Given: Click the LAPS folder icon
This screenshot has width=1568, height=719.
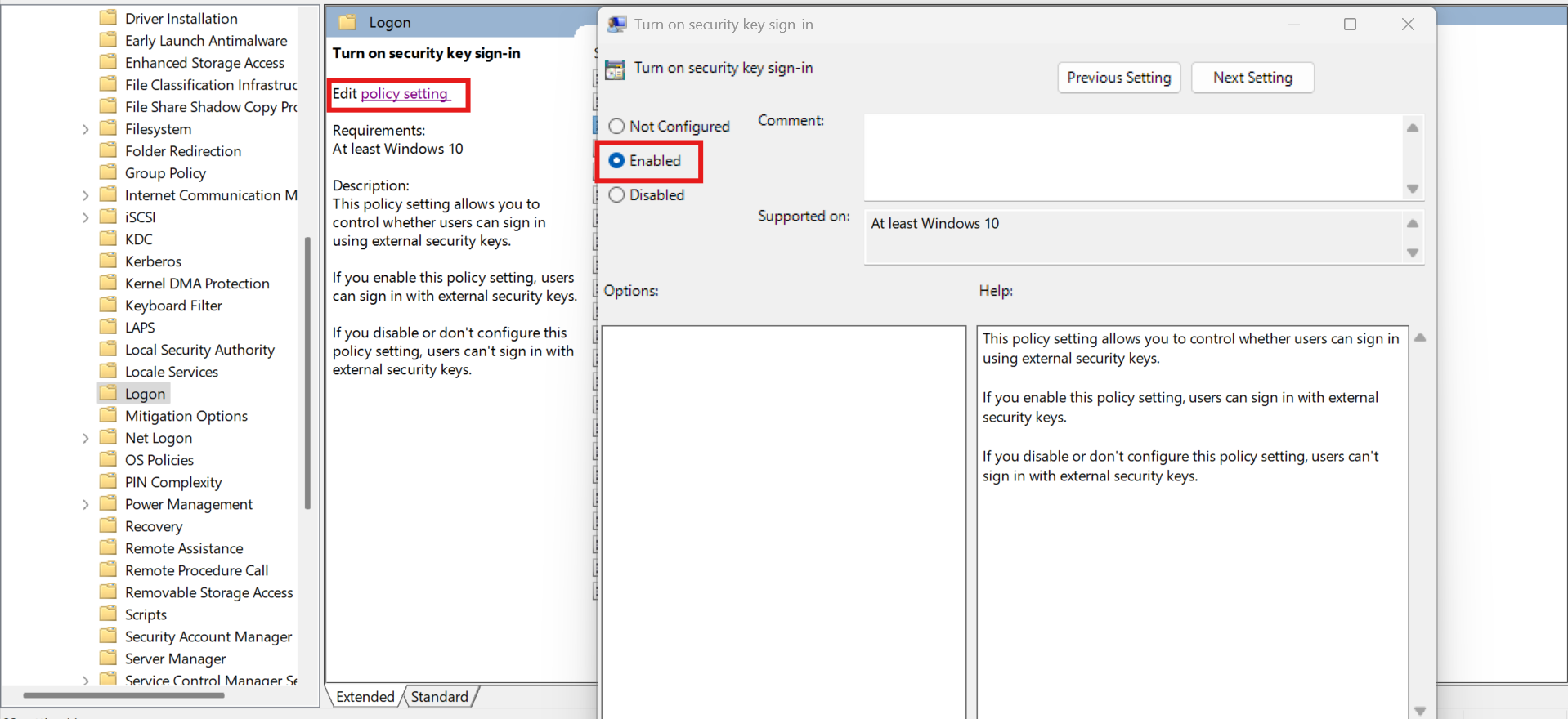Looking at the screenshot, I should pos(108,327).
